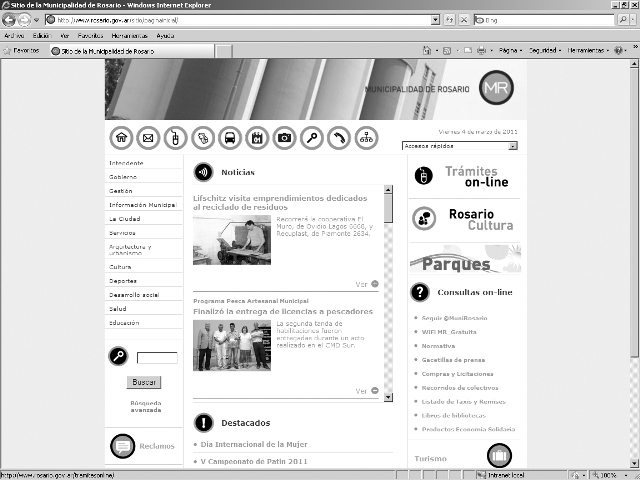640x480 pixels.
Task: Open the Edición menu
Action: coord(42,36)
